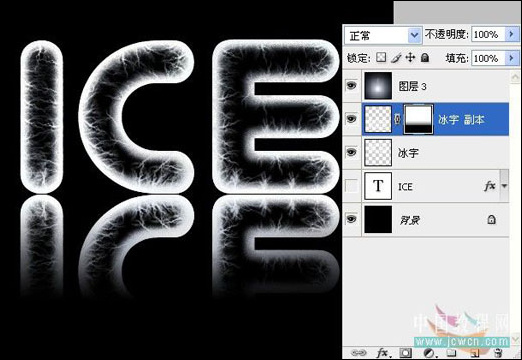Select the 背景 layer

[436, 220]
